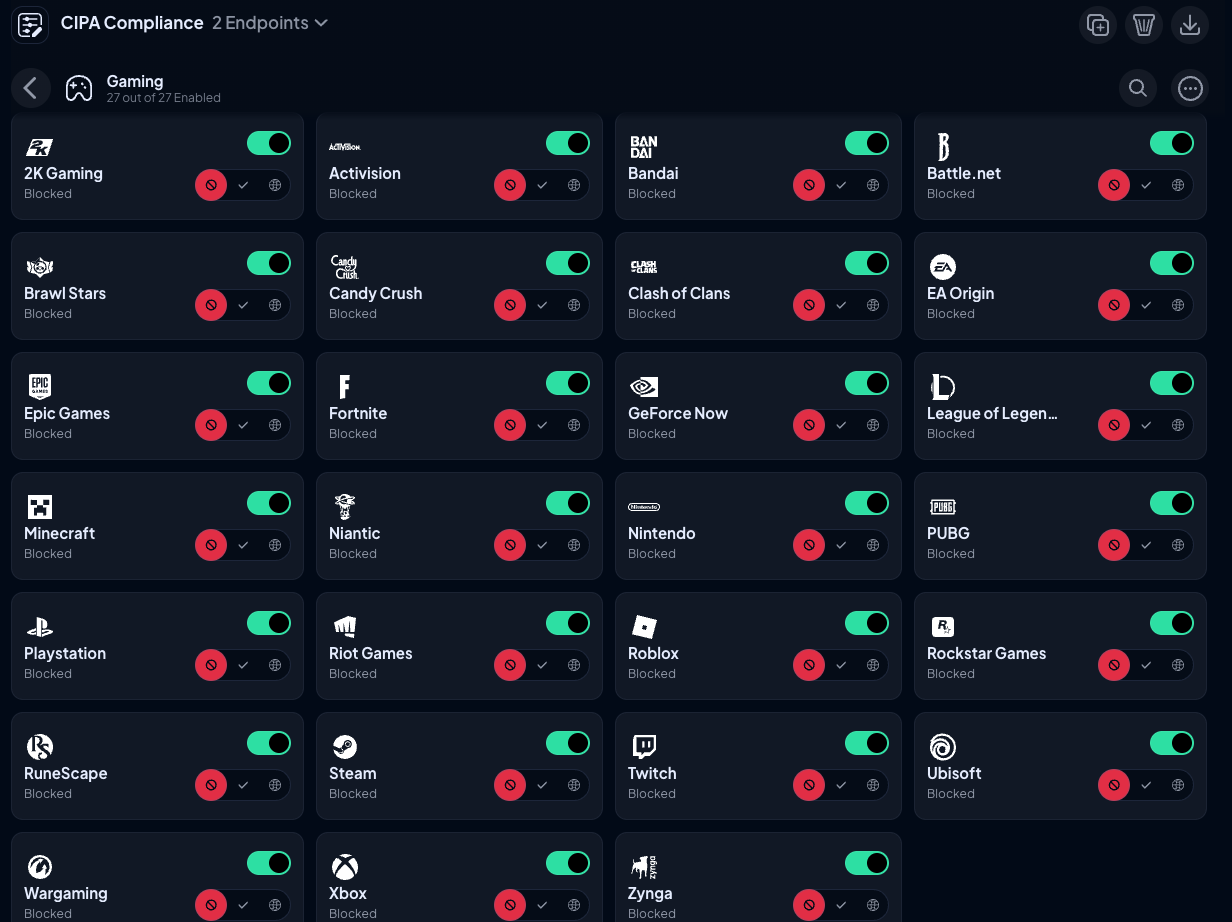Go back using the left arrow button

coord(31,88)
